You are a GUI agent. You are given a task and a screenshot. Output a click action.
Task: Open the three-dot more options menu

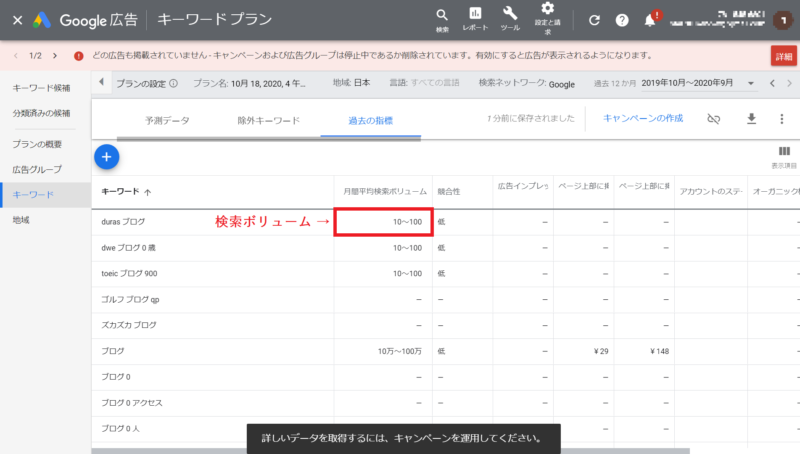coord(782,119)
